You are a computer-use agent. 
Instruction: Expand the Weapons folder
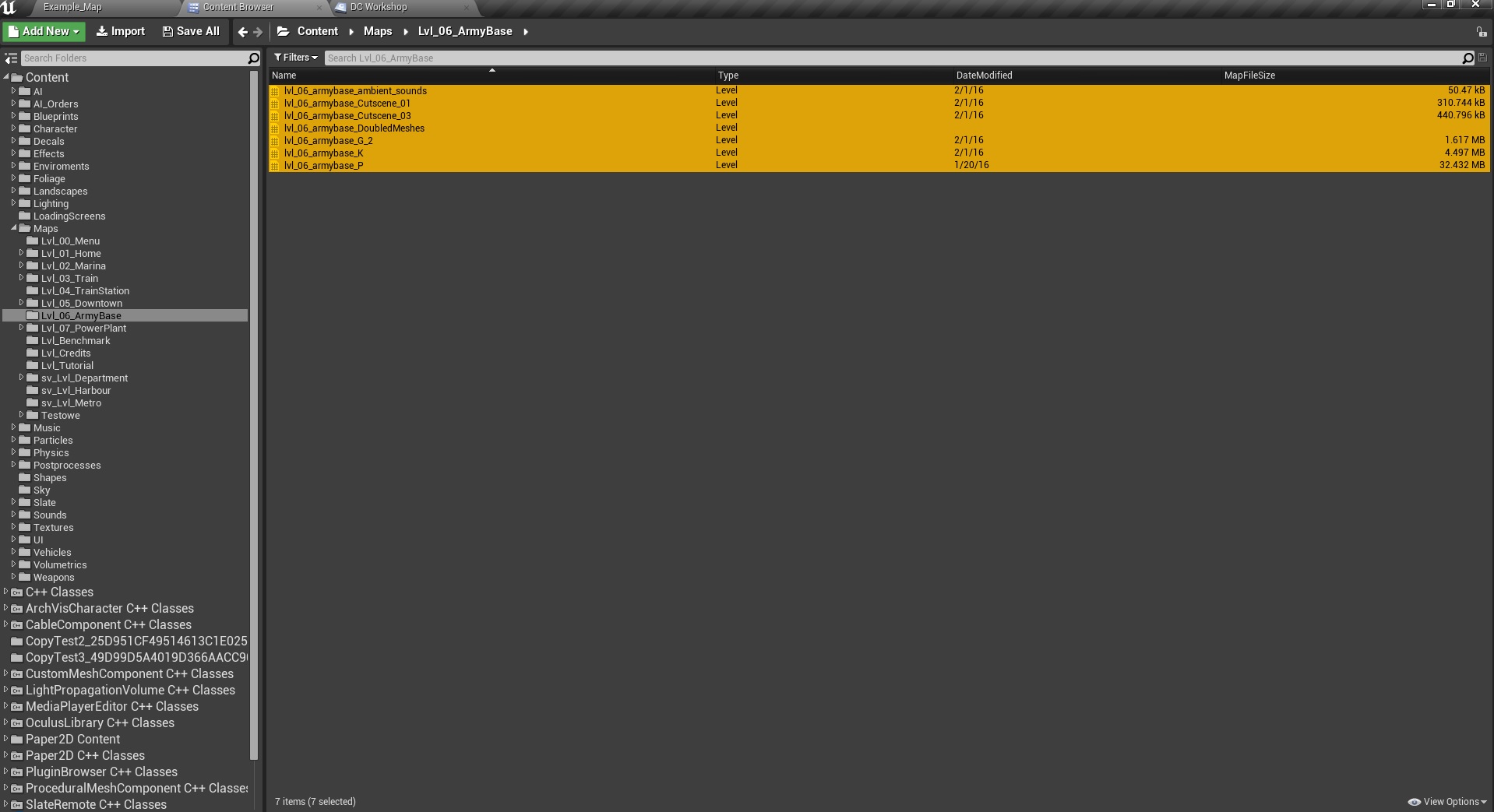pos(13,577)
